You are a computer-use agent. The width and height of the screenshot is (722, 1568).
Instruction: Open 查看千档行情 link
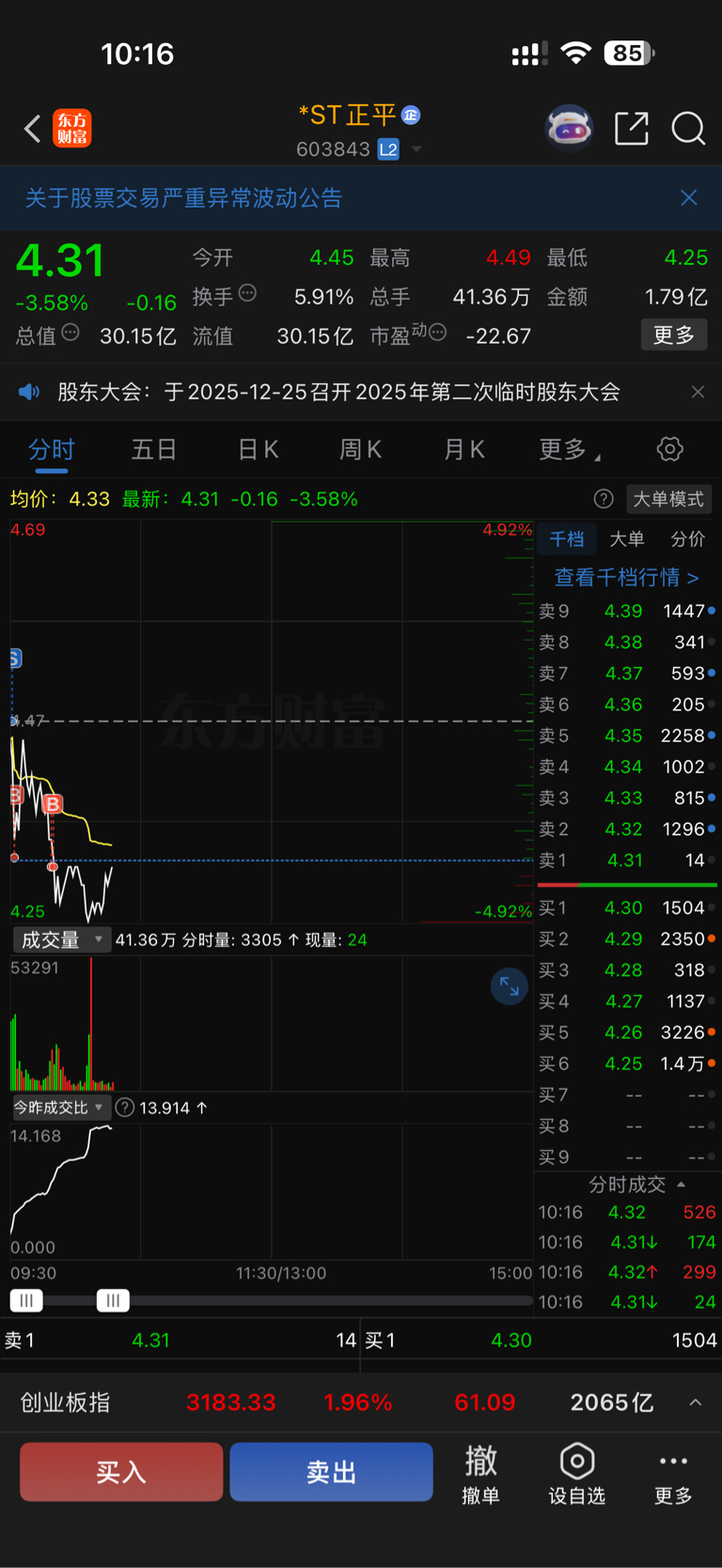coord(626,577)
